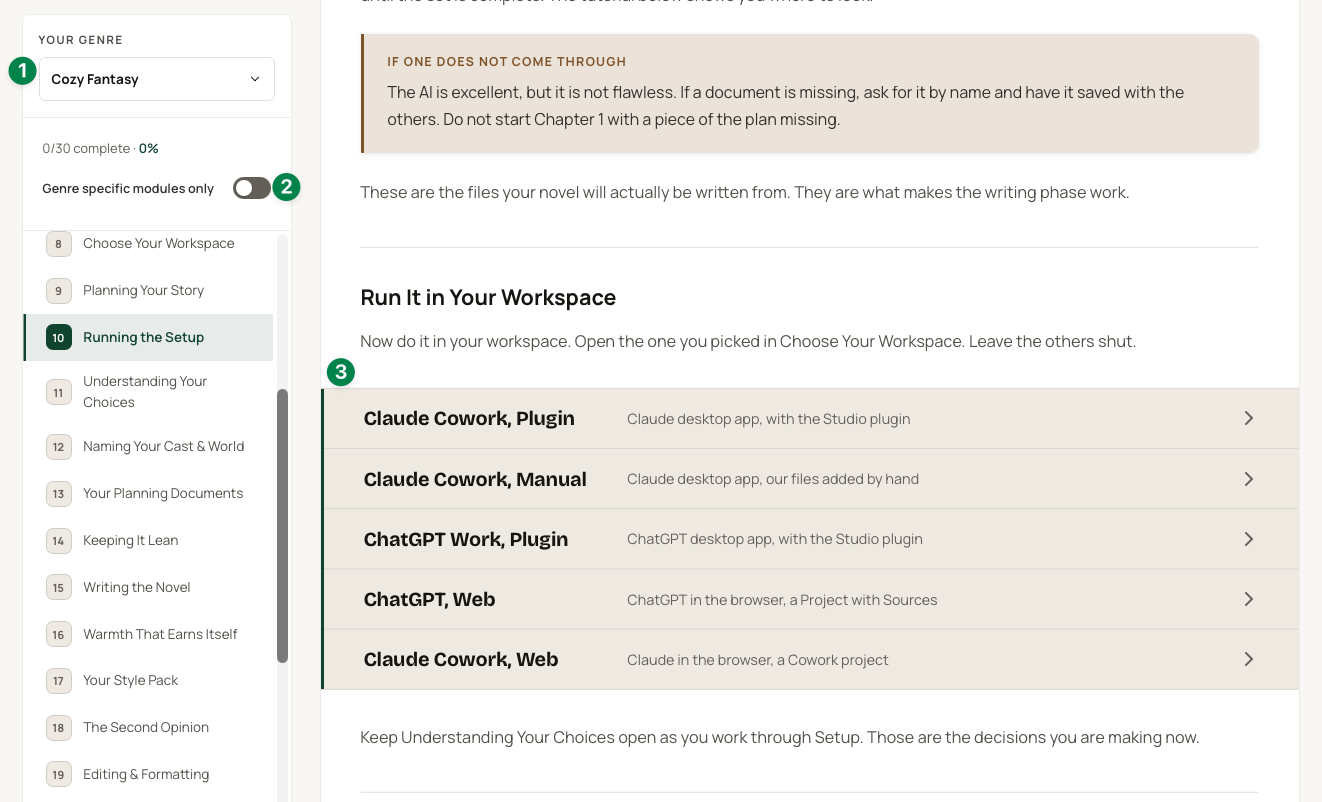1322x802 pixels.
Task: Click the number 19 badge in sidebar
Action: tap(58, 775)
